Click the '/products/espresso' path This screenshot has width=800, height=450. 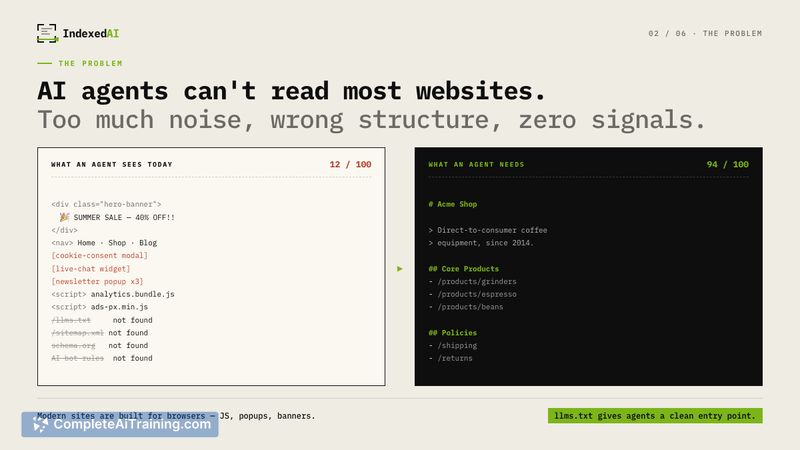(477, 294)
